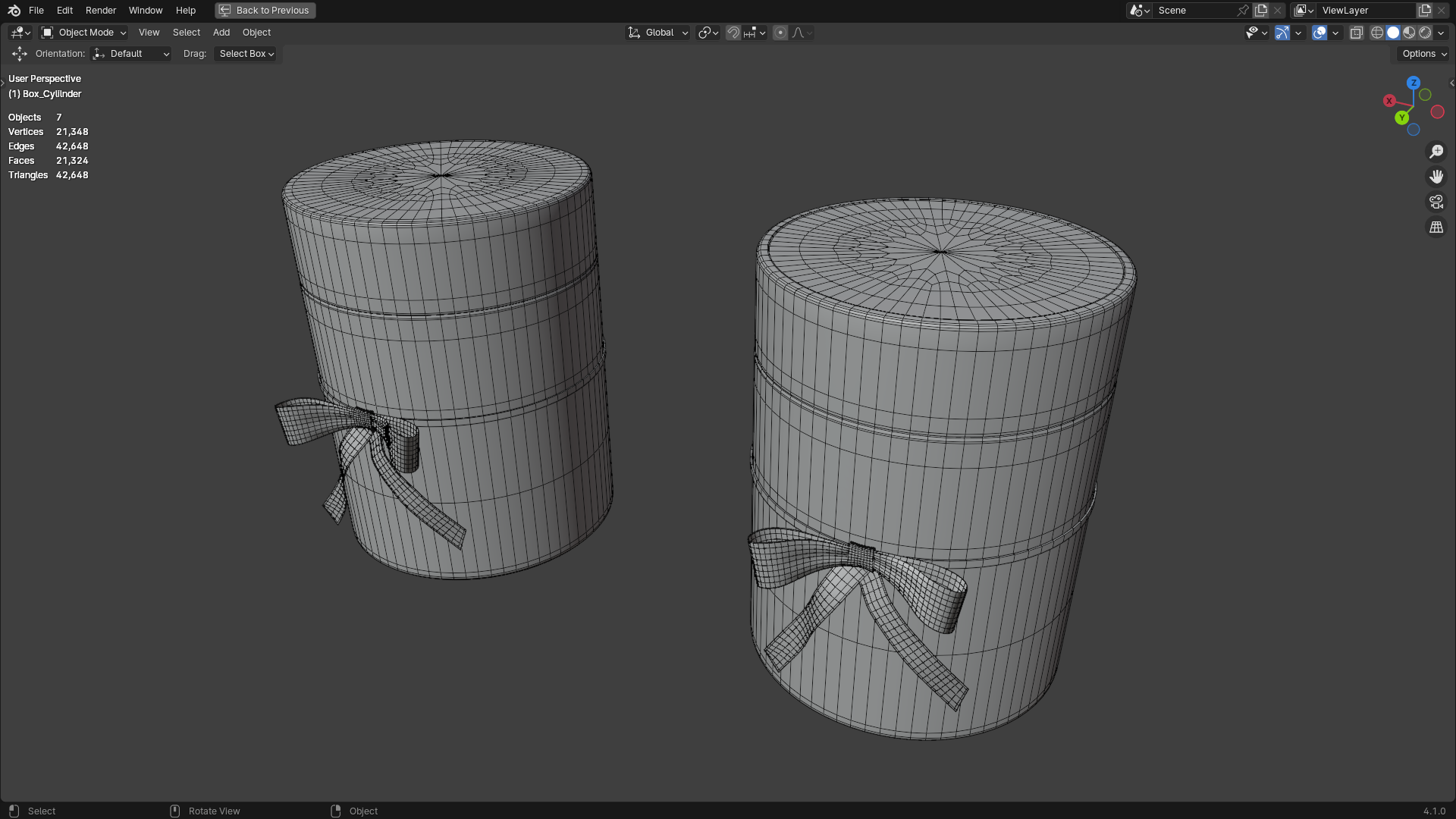
Task: Open the Add menu in viewport header
Action: 221,33
